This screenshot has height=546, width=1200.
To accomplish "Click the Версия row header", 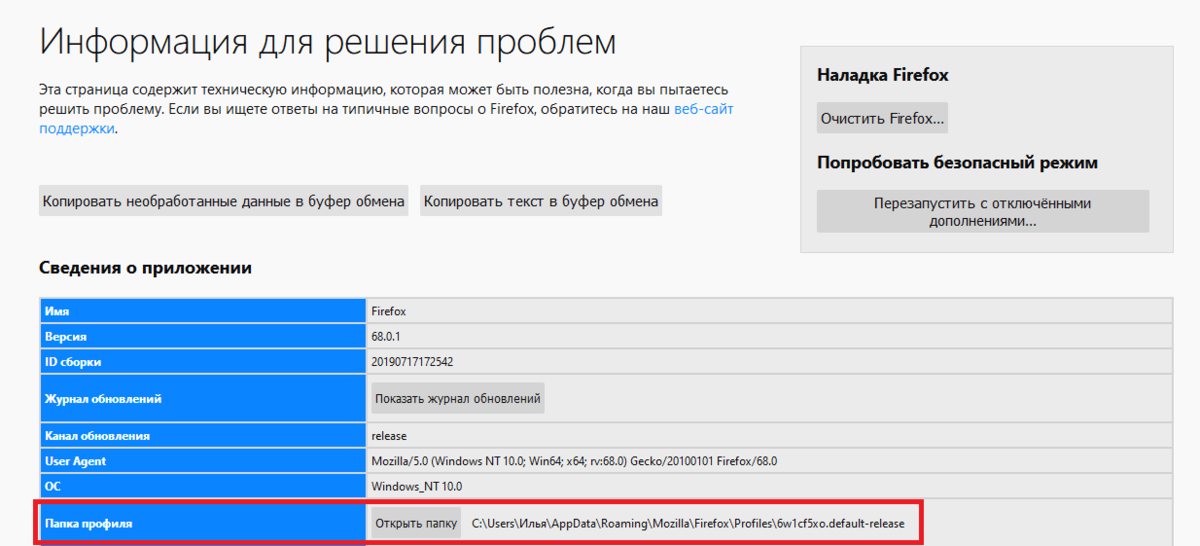I will [203, 337].
